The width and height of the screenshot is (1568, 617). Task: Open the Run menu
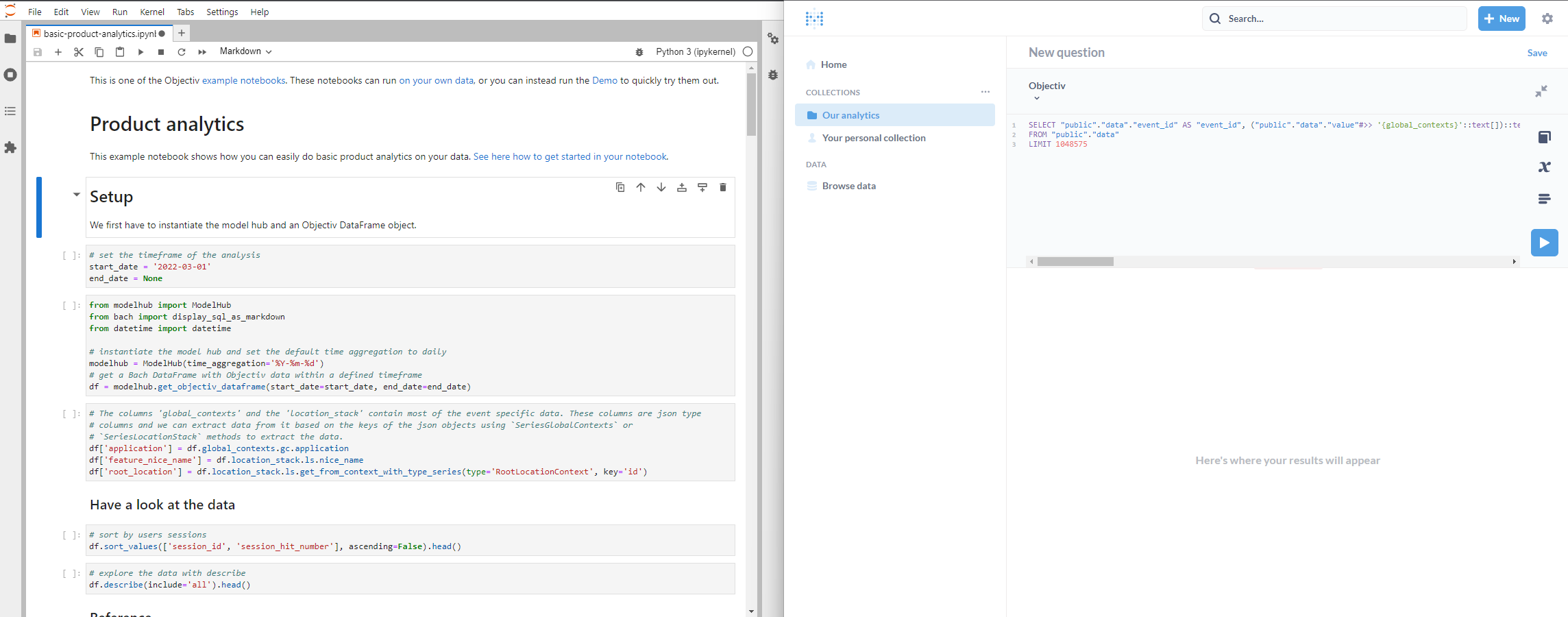120,12
